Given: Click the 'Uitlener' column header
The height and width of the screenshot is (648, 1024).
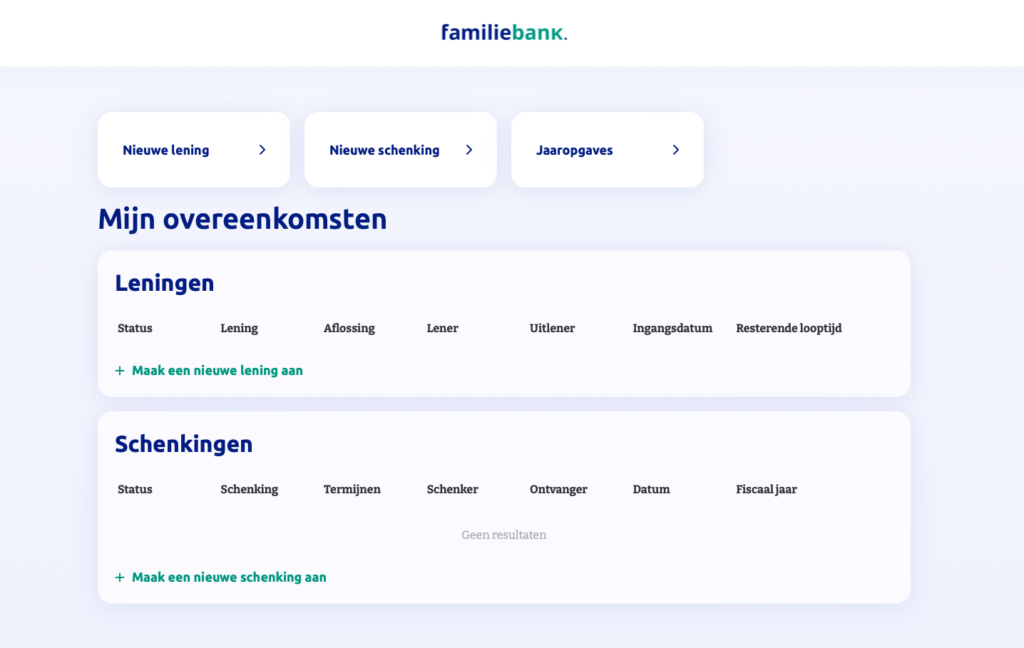Looking at the screenshot, I should coord(552,328).
